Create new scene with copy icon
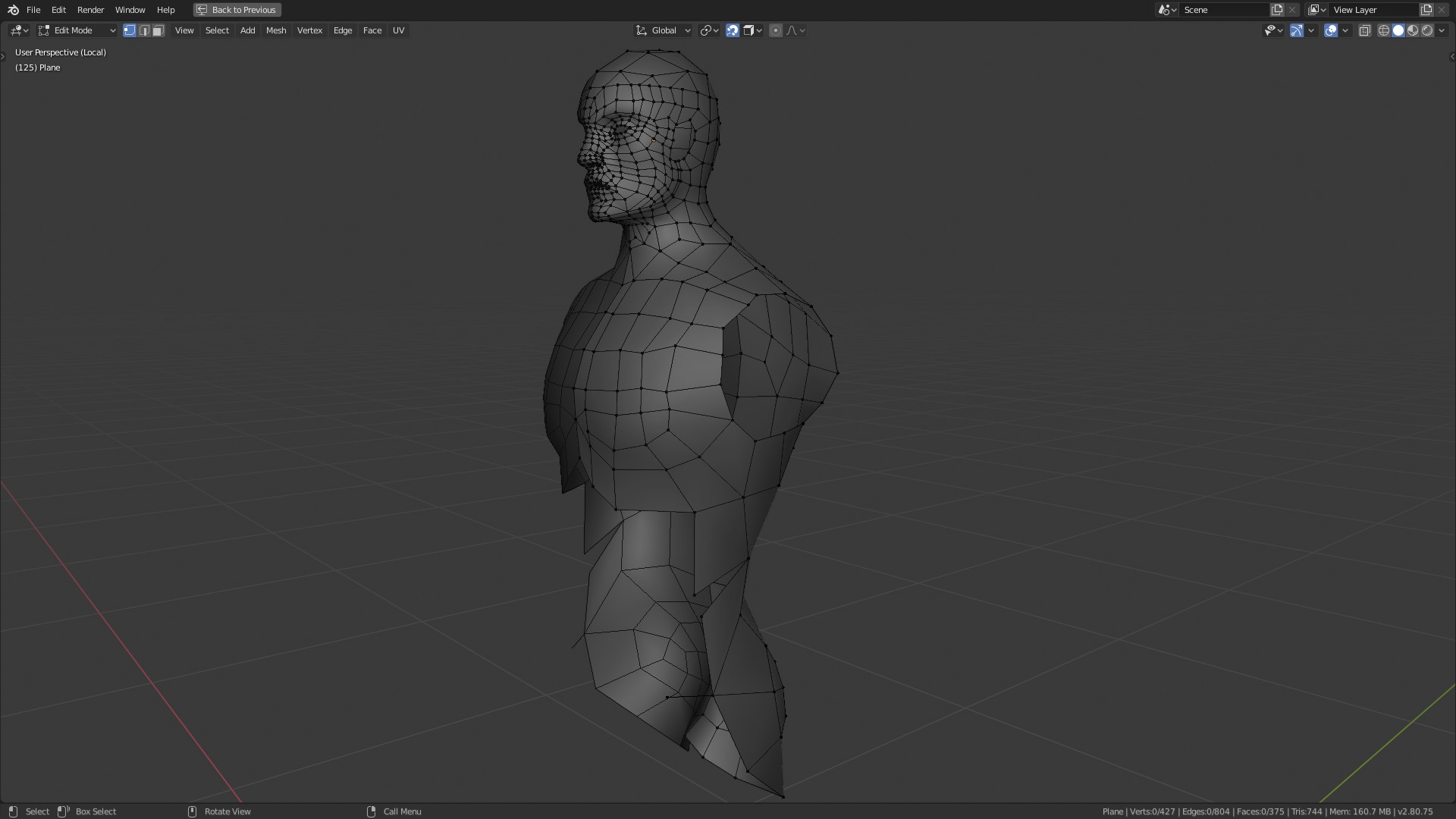Screen dimensions: 1456x819 pos(1277,10)
